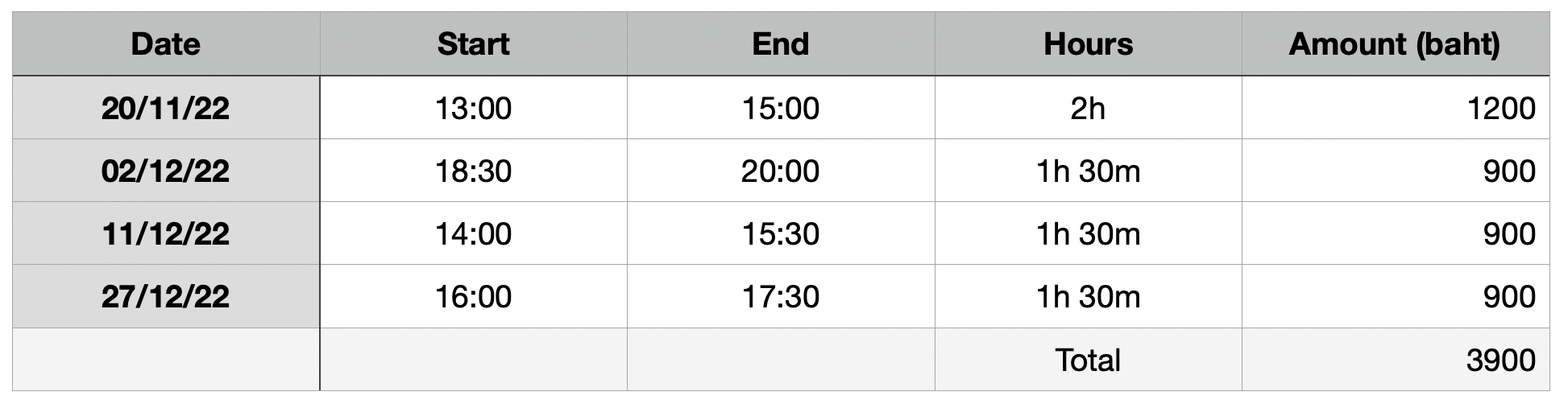
Task: Select the Total label cell
Action: click(x=1088, y=360)
